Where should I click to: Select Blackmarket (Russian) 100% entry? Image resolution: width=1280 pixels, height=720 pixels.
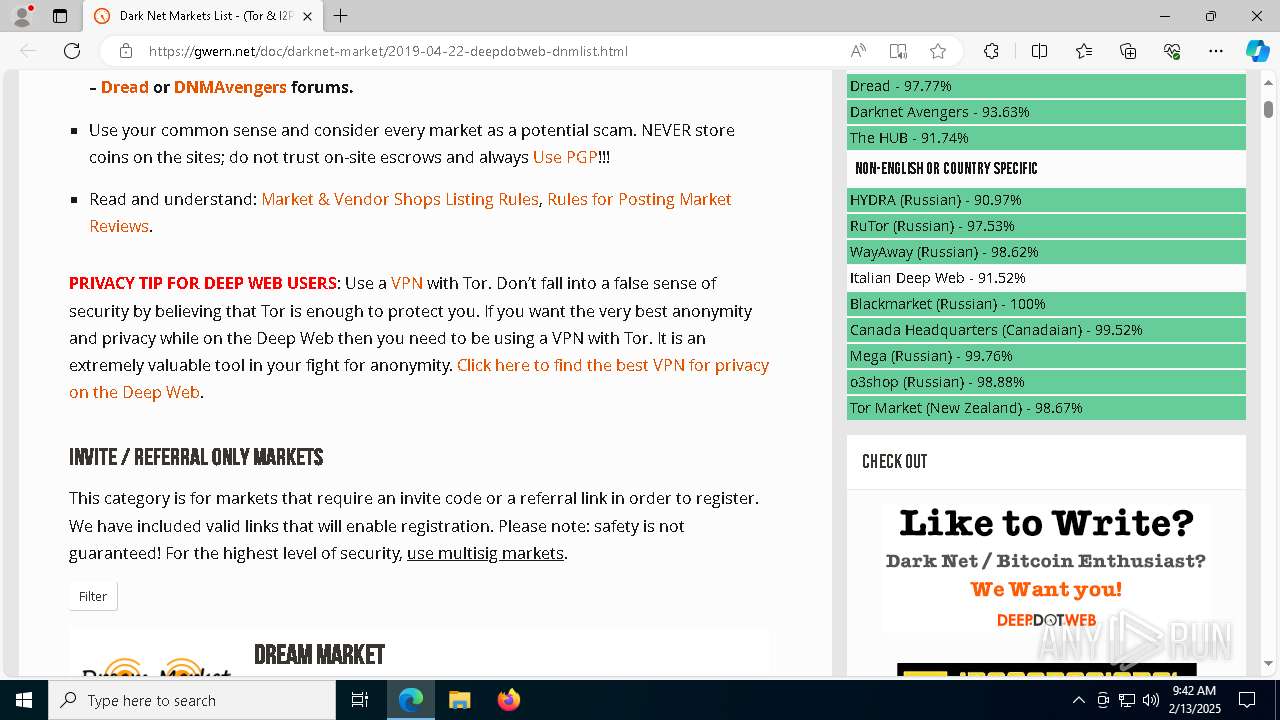(x=1046, y=304)
